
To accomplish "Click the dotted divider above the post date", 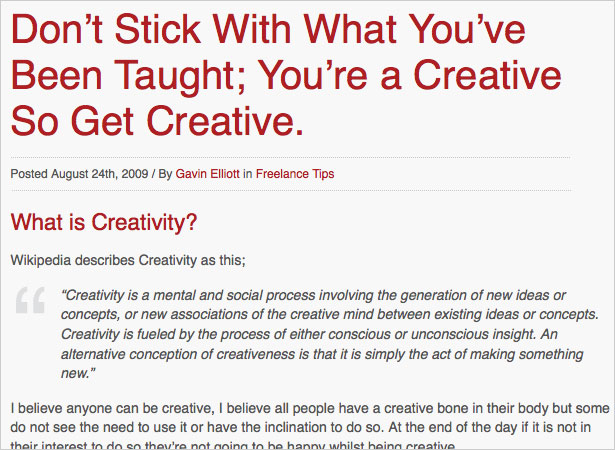I will pos(291,157).
